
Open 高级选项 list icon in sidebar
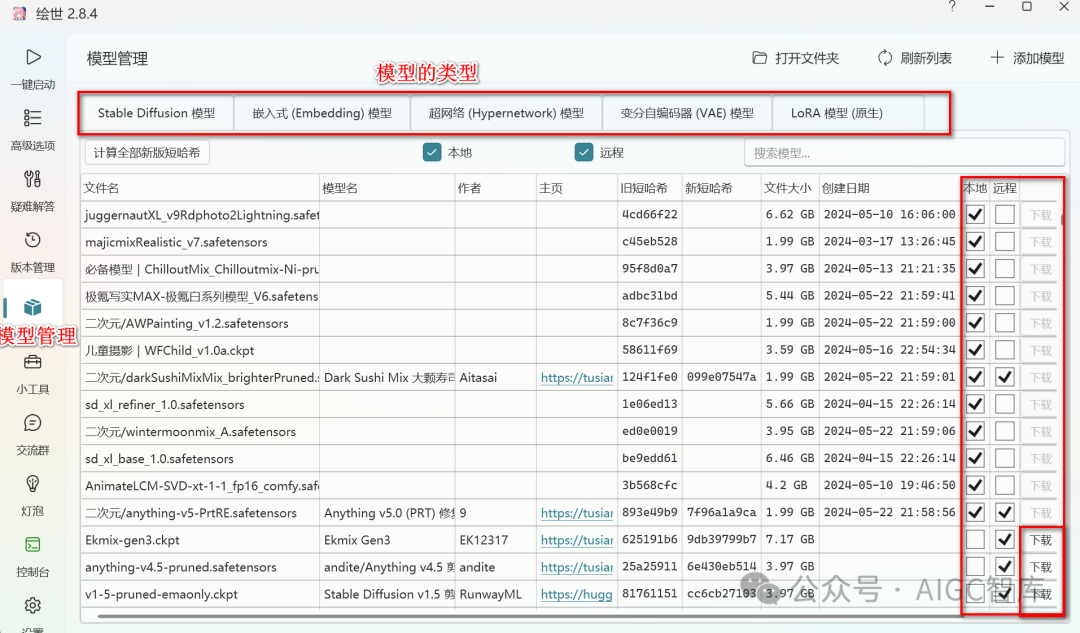32,118
